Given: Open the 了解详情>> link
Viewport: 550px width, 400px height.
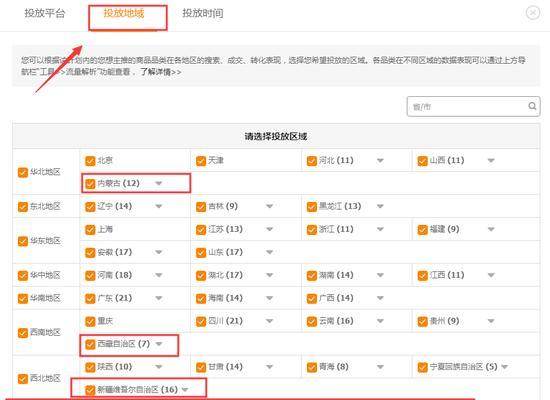Looking at the screenshot, I should pyautogui.click(x=161, y=72).
